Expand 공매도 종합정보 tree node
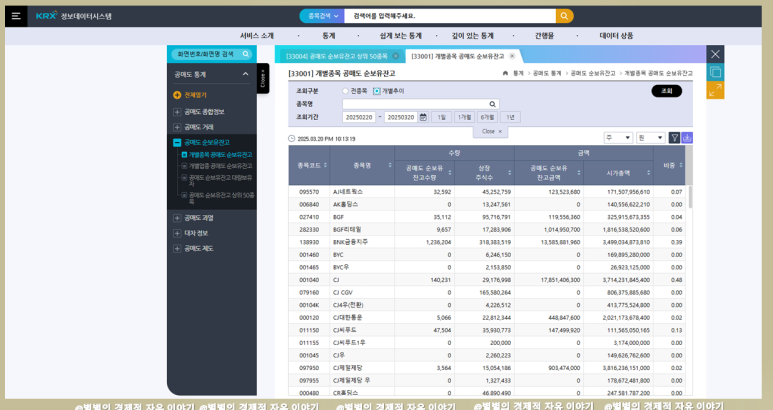The height and width of the screenshot is (410, 773). 177,112
